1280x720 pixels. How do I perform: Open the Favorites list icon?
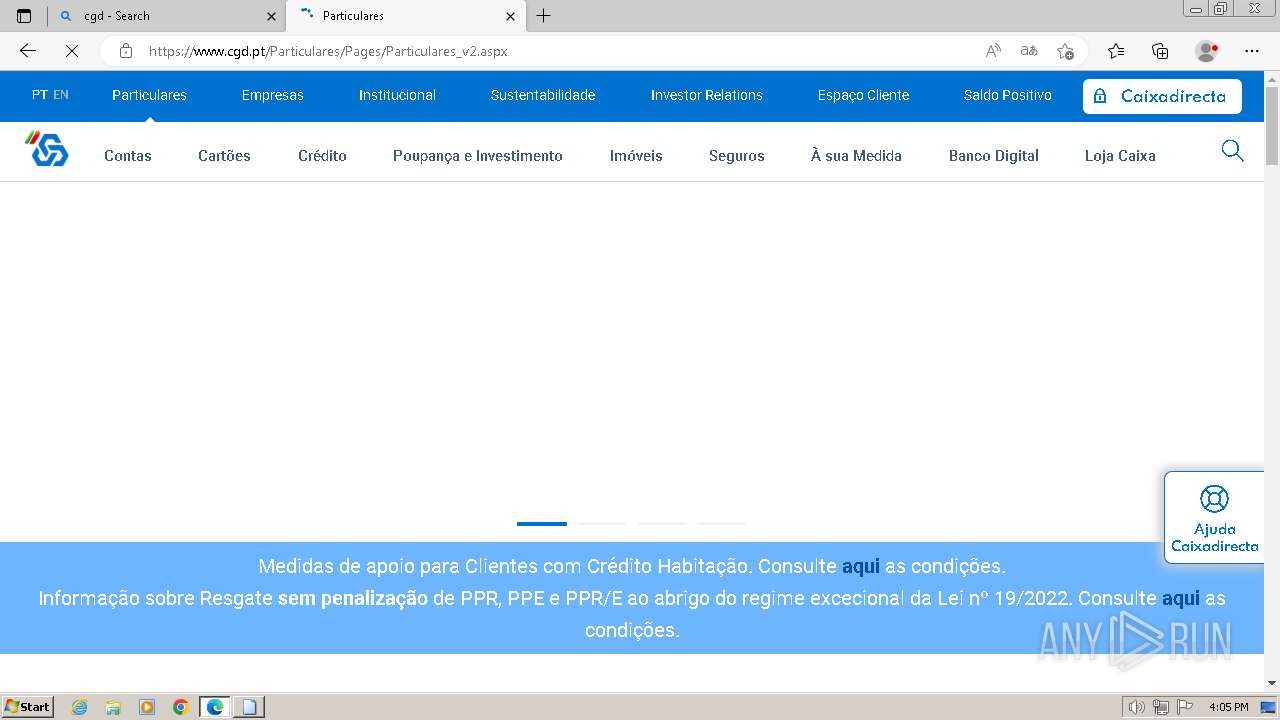pos(1116,51)
